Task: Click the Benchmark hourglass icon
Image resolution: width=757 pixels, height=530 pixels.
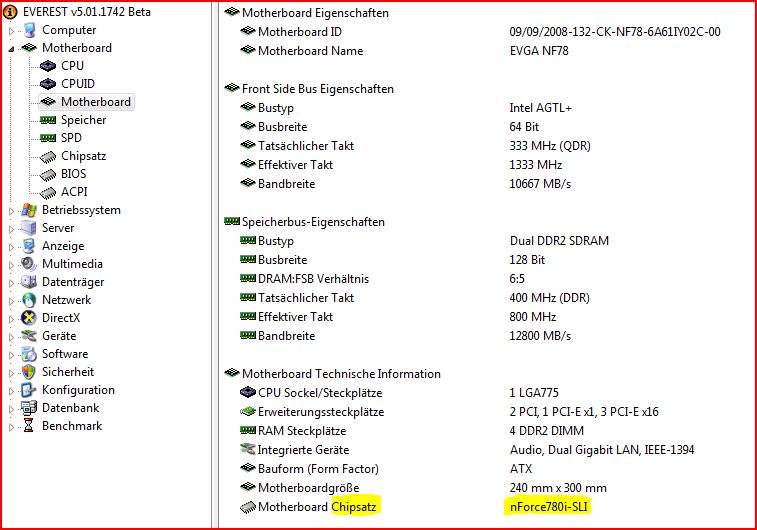Action: (x=28, y=426)
